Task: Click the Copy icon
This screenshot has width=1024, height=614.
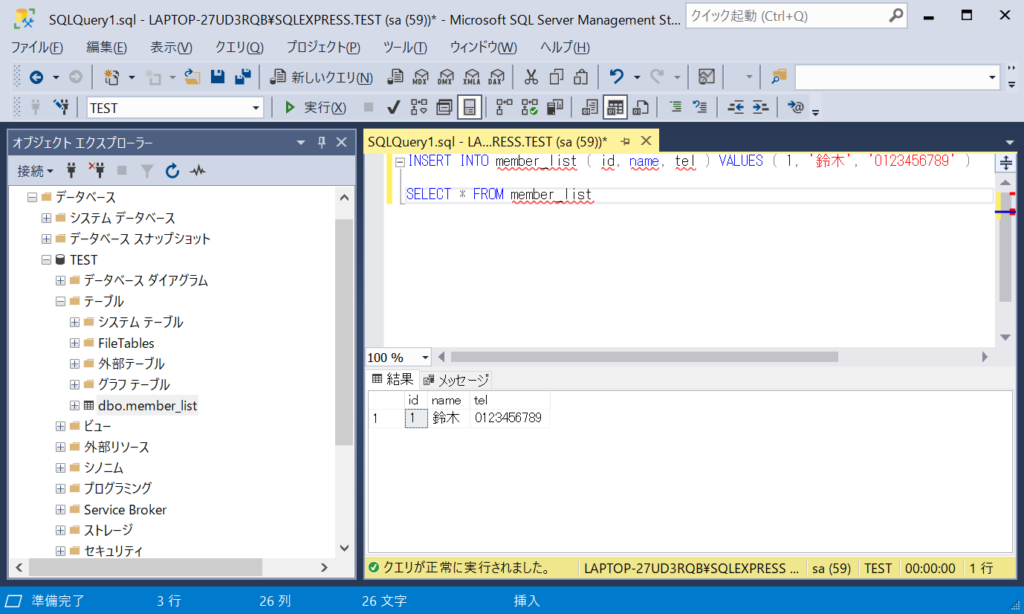Action: [x=556, y=77]
